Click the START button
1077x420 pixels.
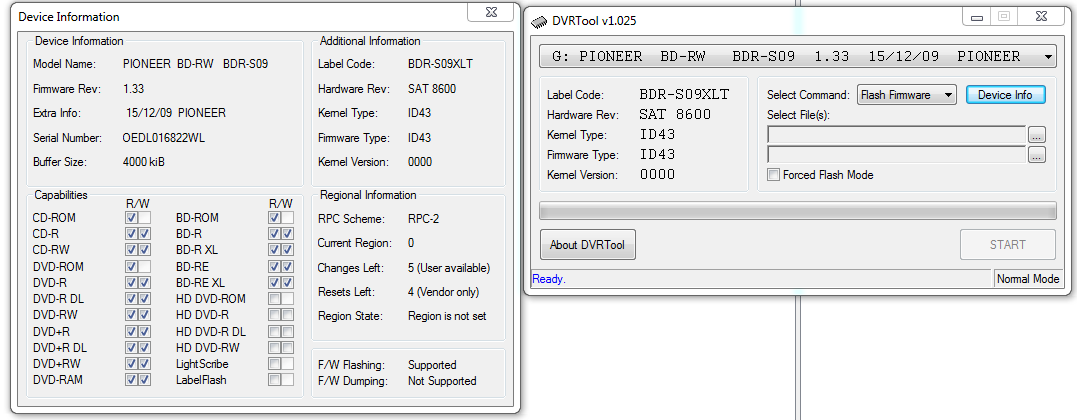coord(1008,245)
